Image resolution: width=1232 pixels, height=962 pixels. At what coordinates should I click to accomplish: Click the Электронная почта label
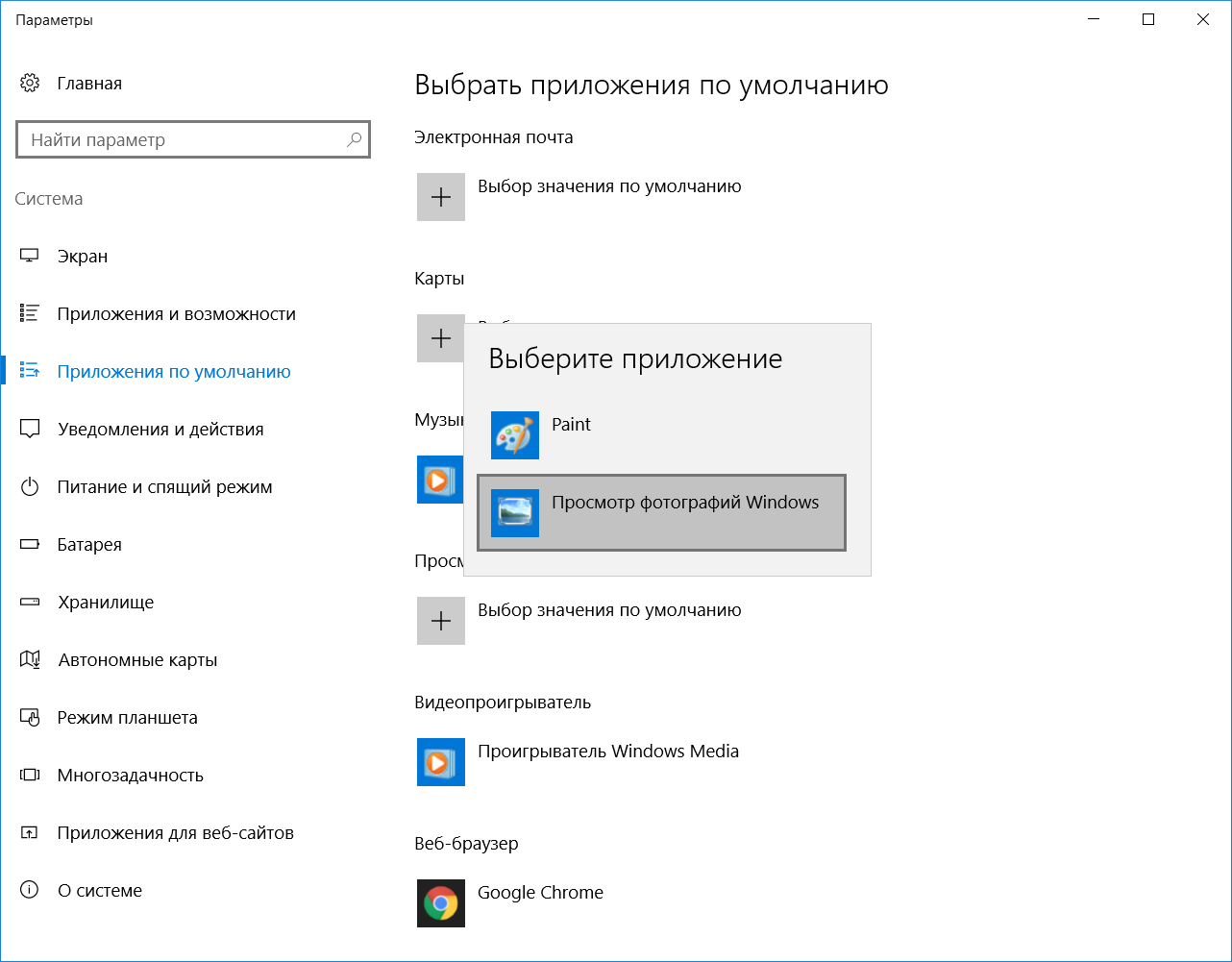pyautogui.click(x=494, y=137)
